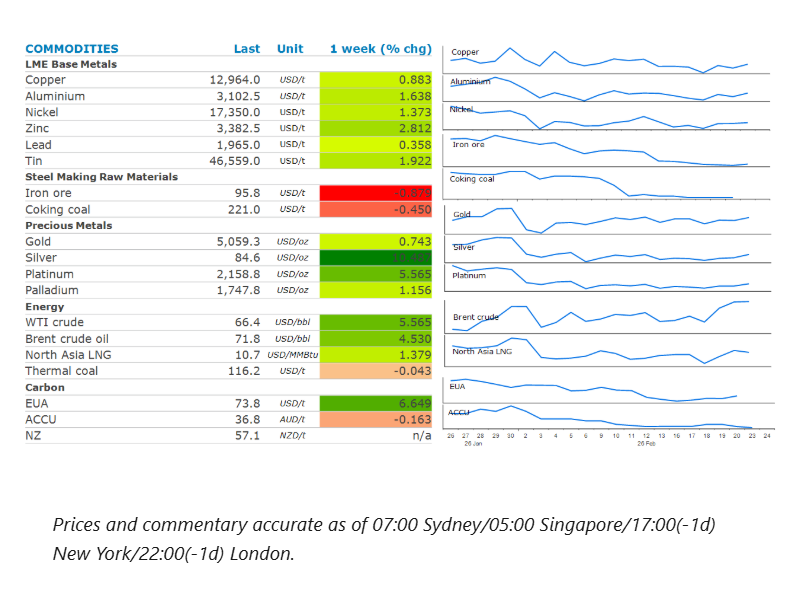Select the Carbon section label
797x601 pixels.
(45, 387)
